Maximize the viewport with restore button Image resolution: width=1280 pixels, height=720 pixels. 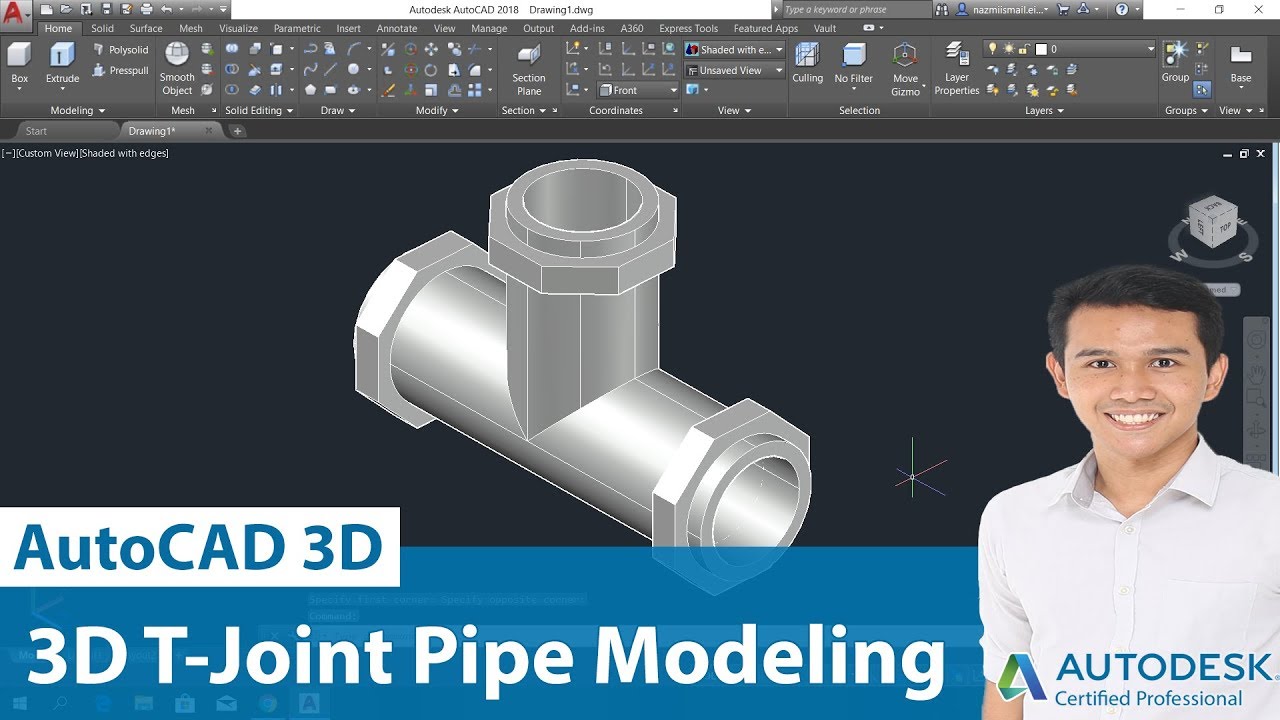coord(1244,154)
